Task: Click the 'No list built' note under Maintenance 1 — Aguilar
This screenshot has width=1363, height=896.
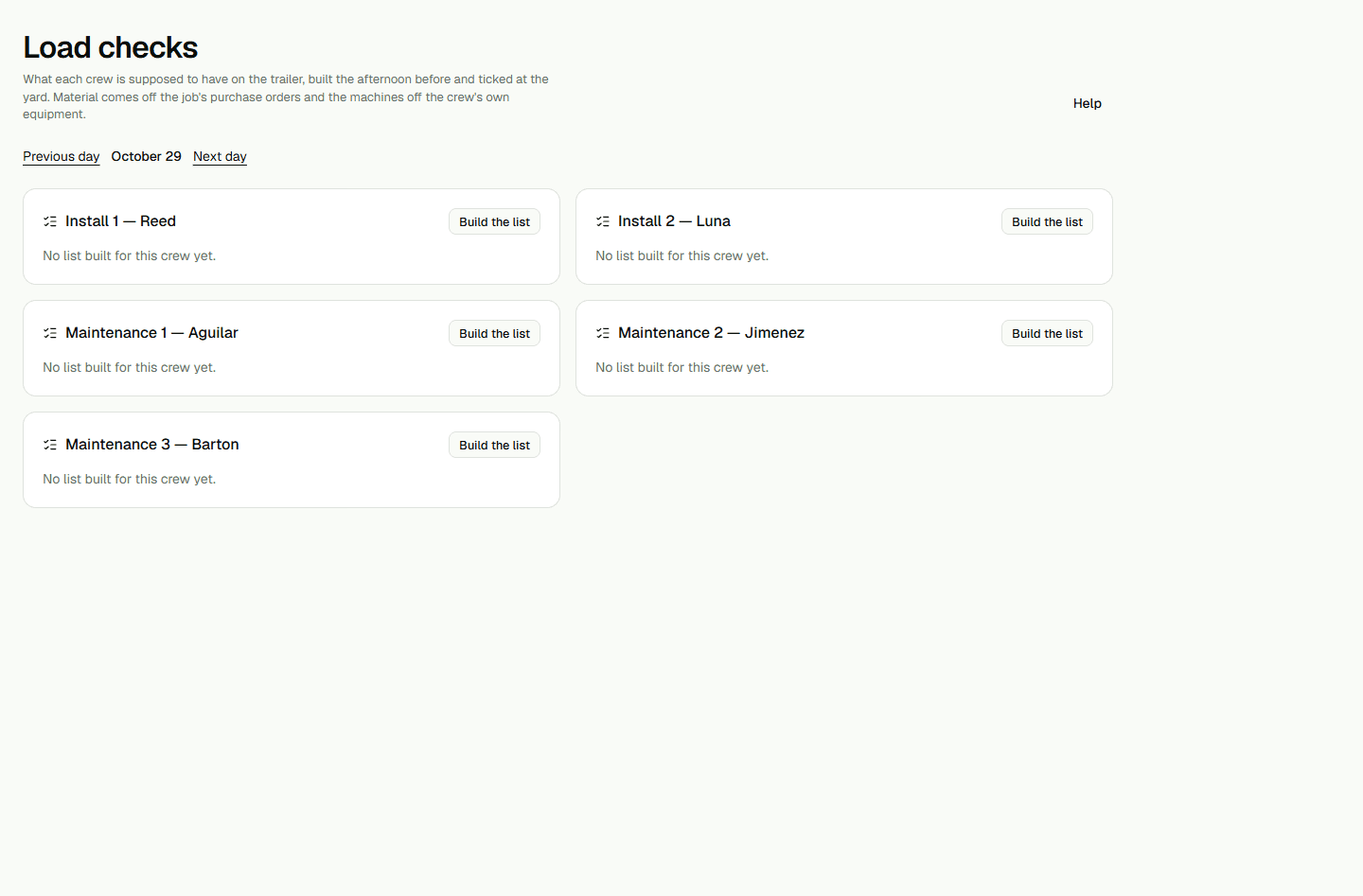Action: (129, 368)
